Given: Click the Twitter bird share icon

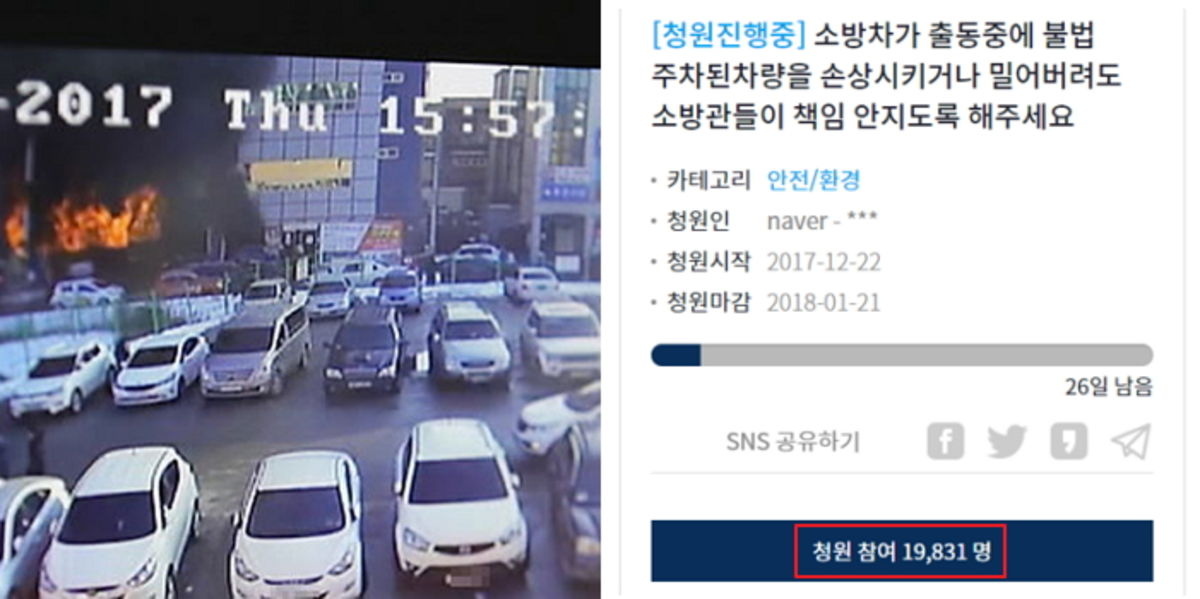Looking at the screenshot, I should pyautogui.click(x=1007, y=441).
